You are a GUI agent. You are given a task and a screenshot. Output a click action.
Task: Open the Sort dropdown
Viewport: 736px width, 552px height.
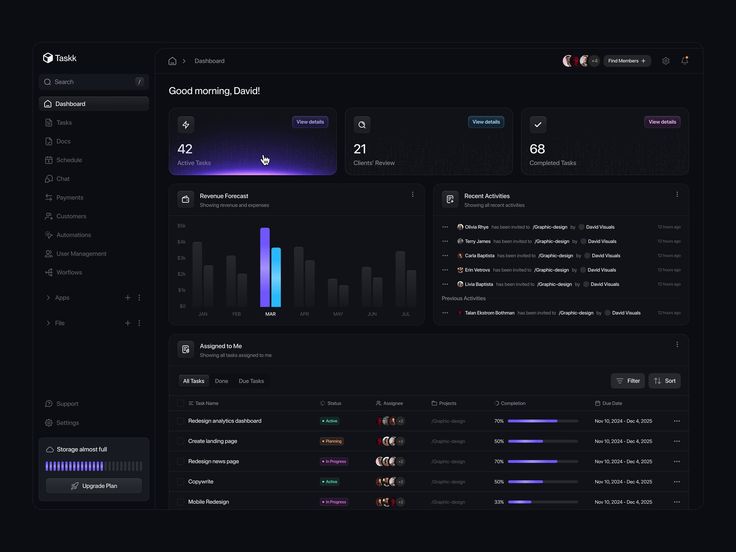(665, 381)
